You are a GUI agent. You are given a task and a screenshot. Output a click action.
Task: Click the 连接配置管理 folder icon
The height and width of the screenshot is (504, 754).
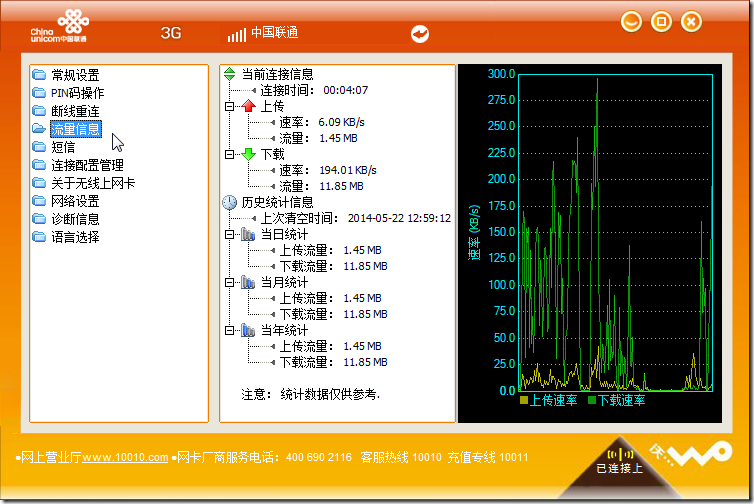[39, 165]
